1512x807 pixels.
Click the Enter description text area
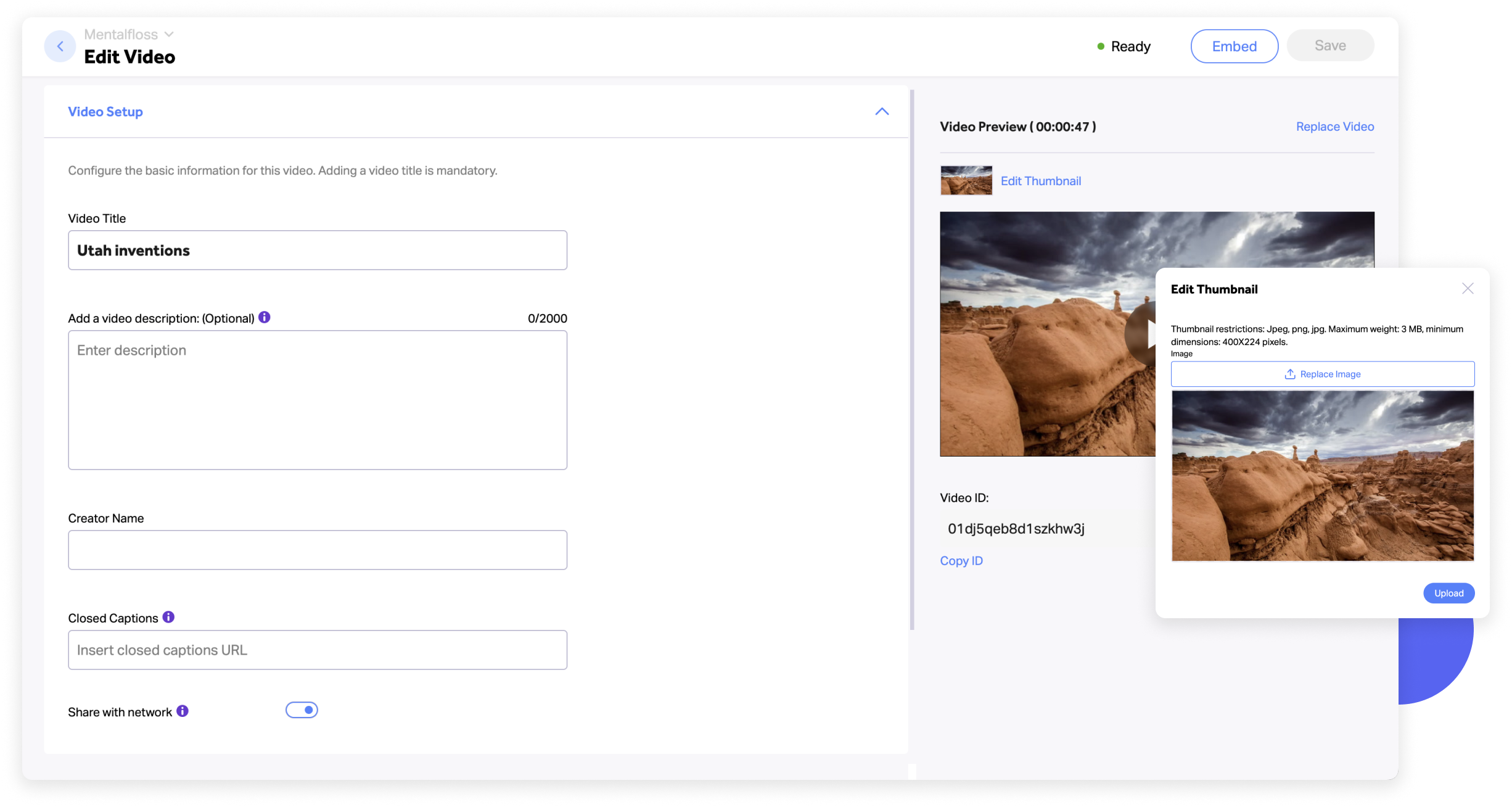(318, 400)
